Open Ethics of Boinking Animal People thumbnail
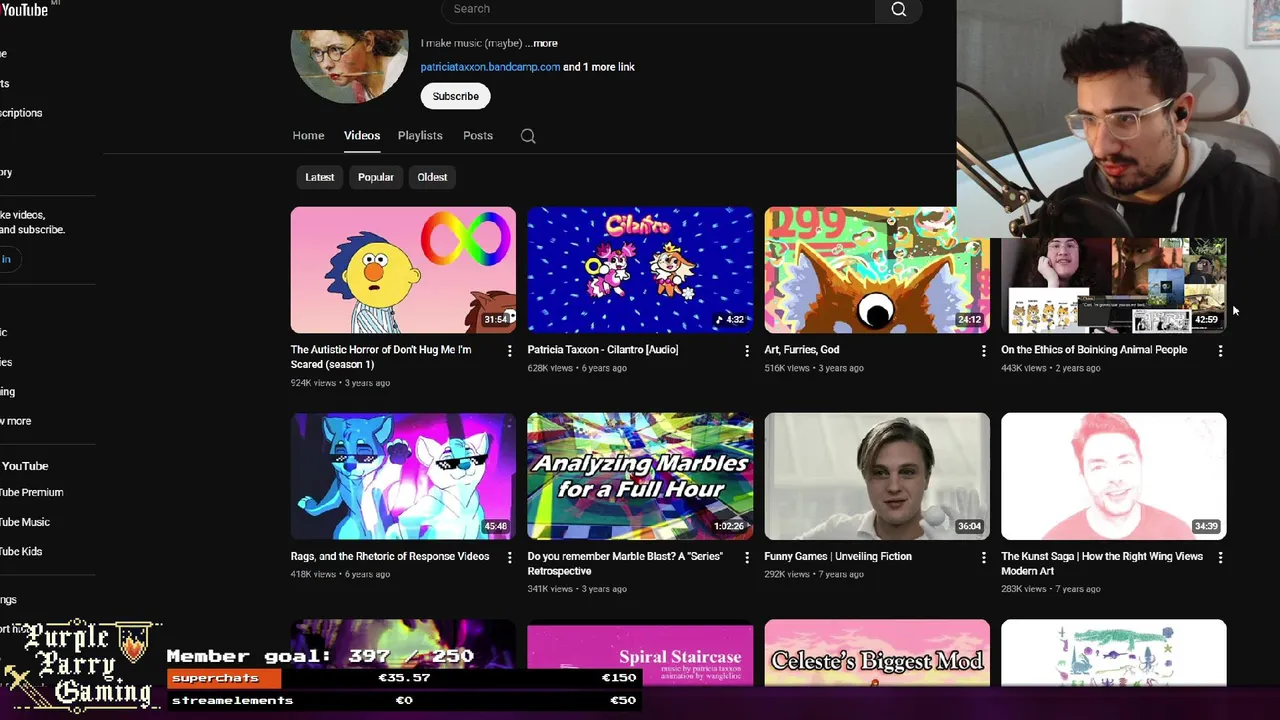This screenshot has width=1280, height=720. pyautogui.click(x=1114, y=286)
